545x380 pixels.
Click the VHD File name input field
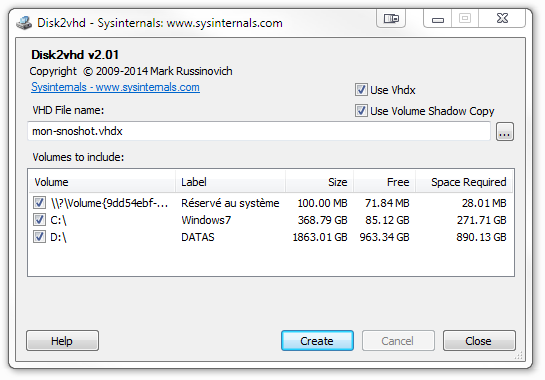pos(259,131)
